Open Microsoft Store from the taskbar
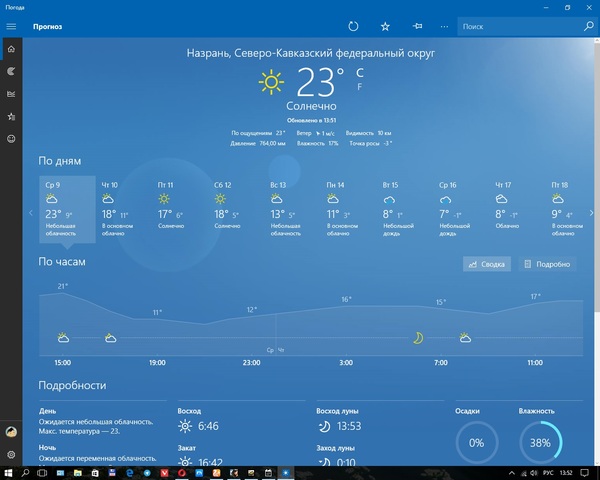The width and height of the screenshot is (600, 480). (95, 473)
